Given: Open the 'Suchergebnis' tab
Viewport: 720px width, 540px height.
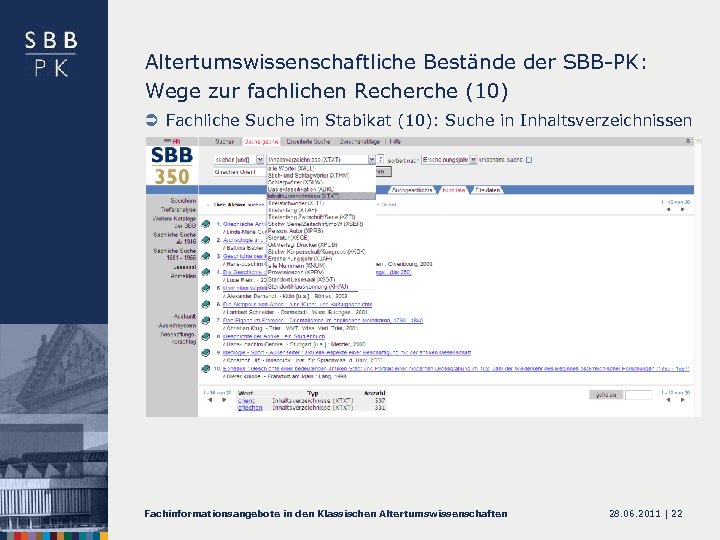Looking at the screenshot, I should click(261, 141).
